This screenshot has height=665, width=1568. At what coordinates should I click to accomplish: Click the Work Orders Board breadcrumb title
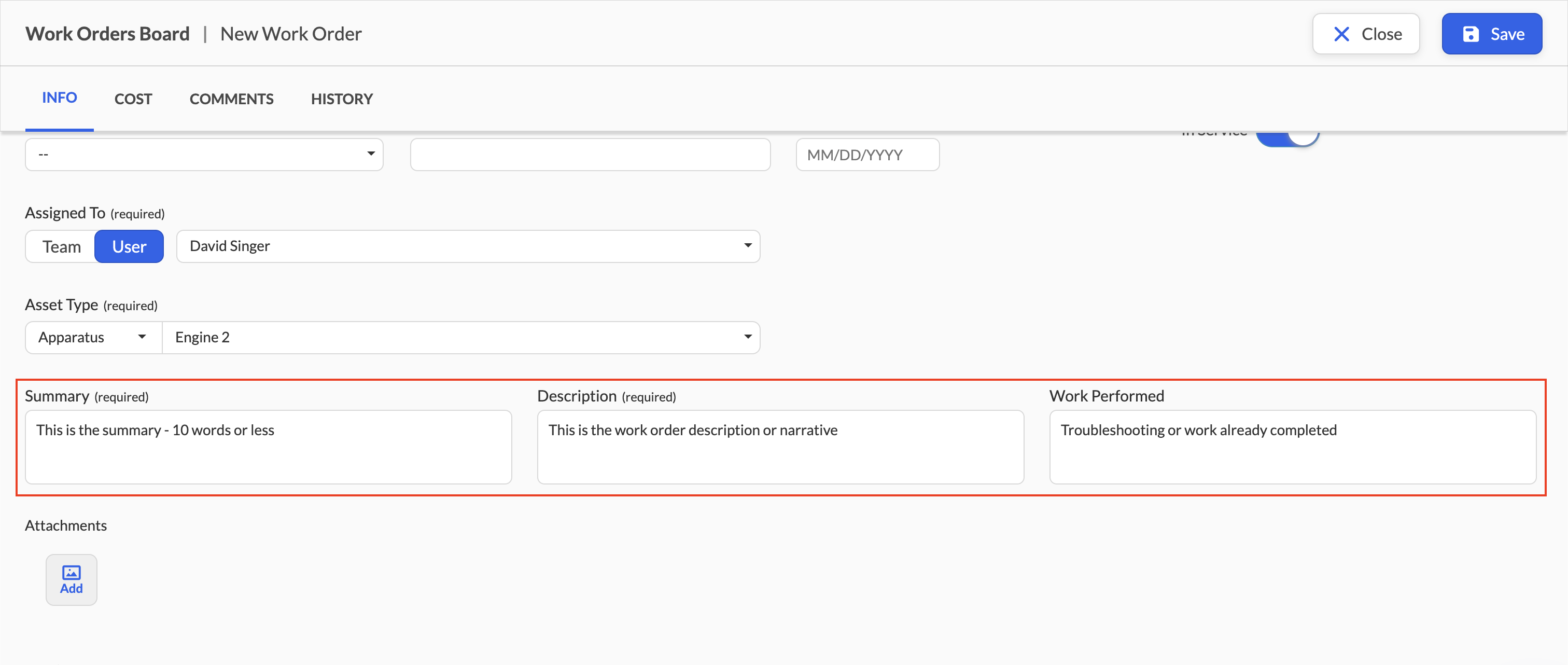pos(107,34)
